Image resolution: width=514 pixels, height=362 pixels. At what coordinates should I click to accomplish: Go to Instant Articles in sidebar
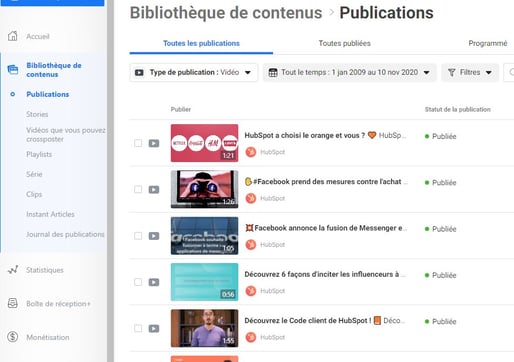pos(50,214)
